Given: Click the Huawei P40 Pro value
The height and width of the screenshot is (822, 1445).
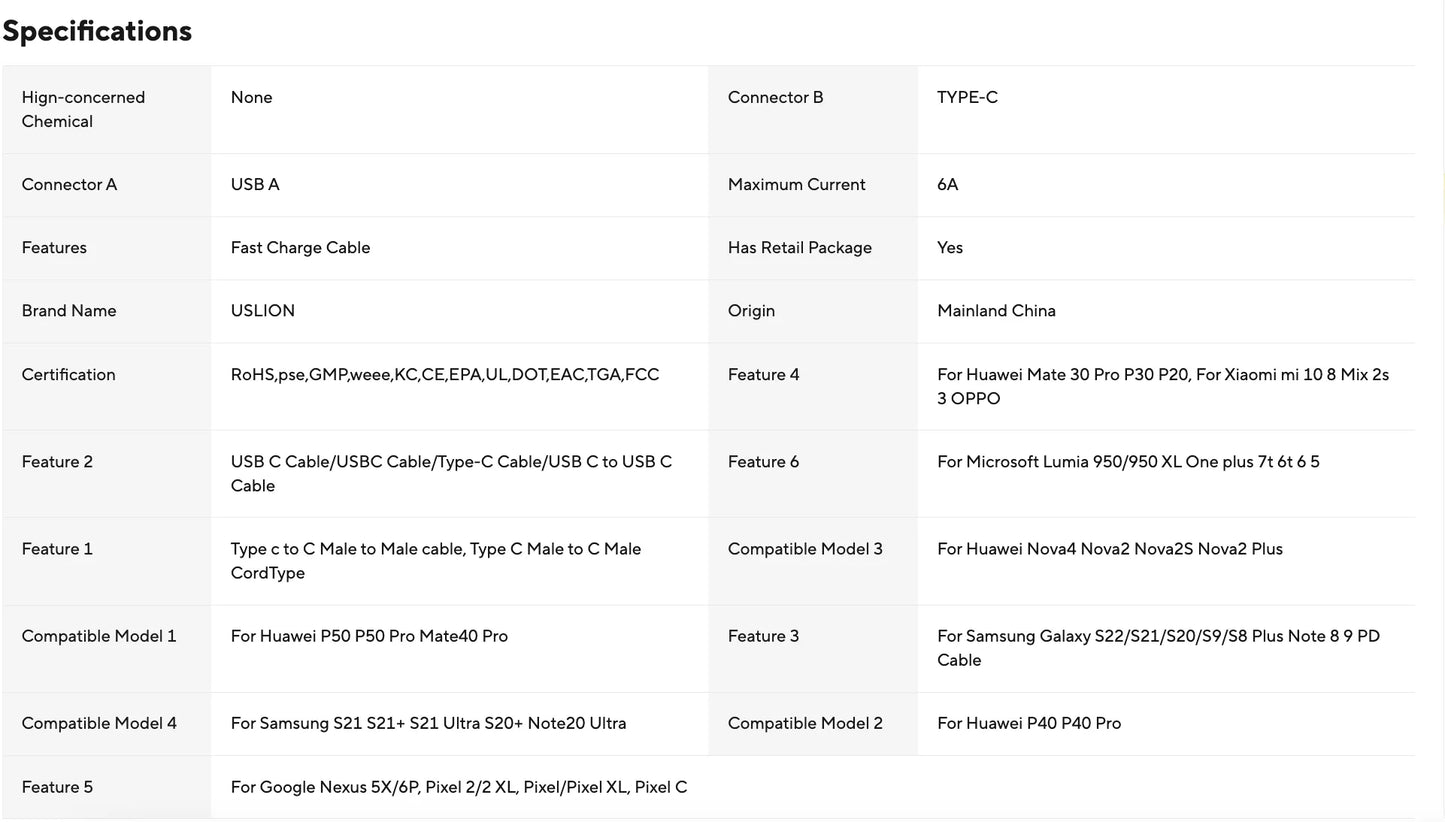Looking at the screenshot, I should point(1028,723).
